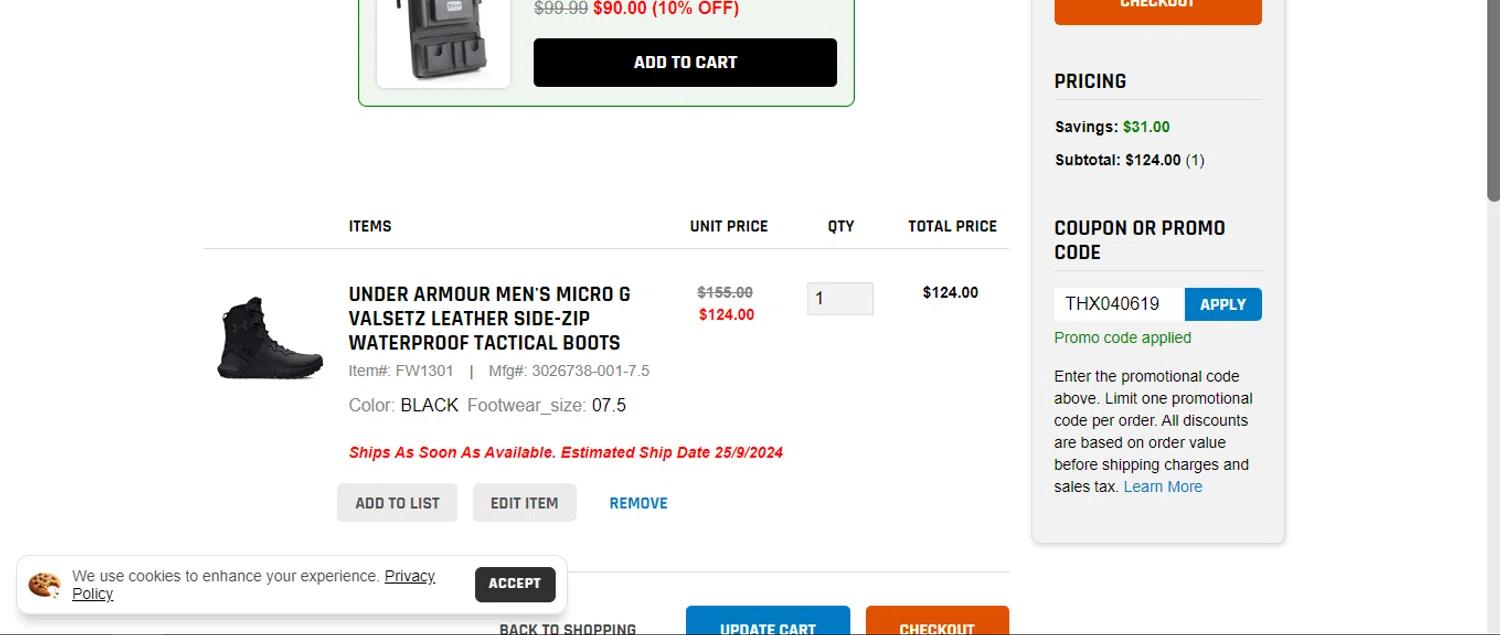Click the top orange CHECKOUT button in sidebar
This screenshot has width=1500, height=635.
(1157, 8)
